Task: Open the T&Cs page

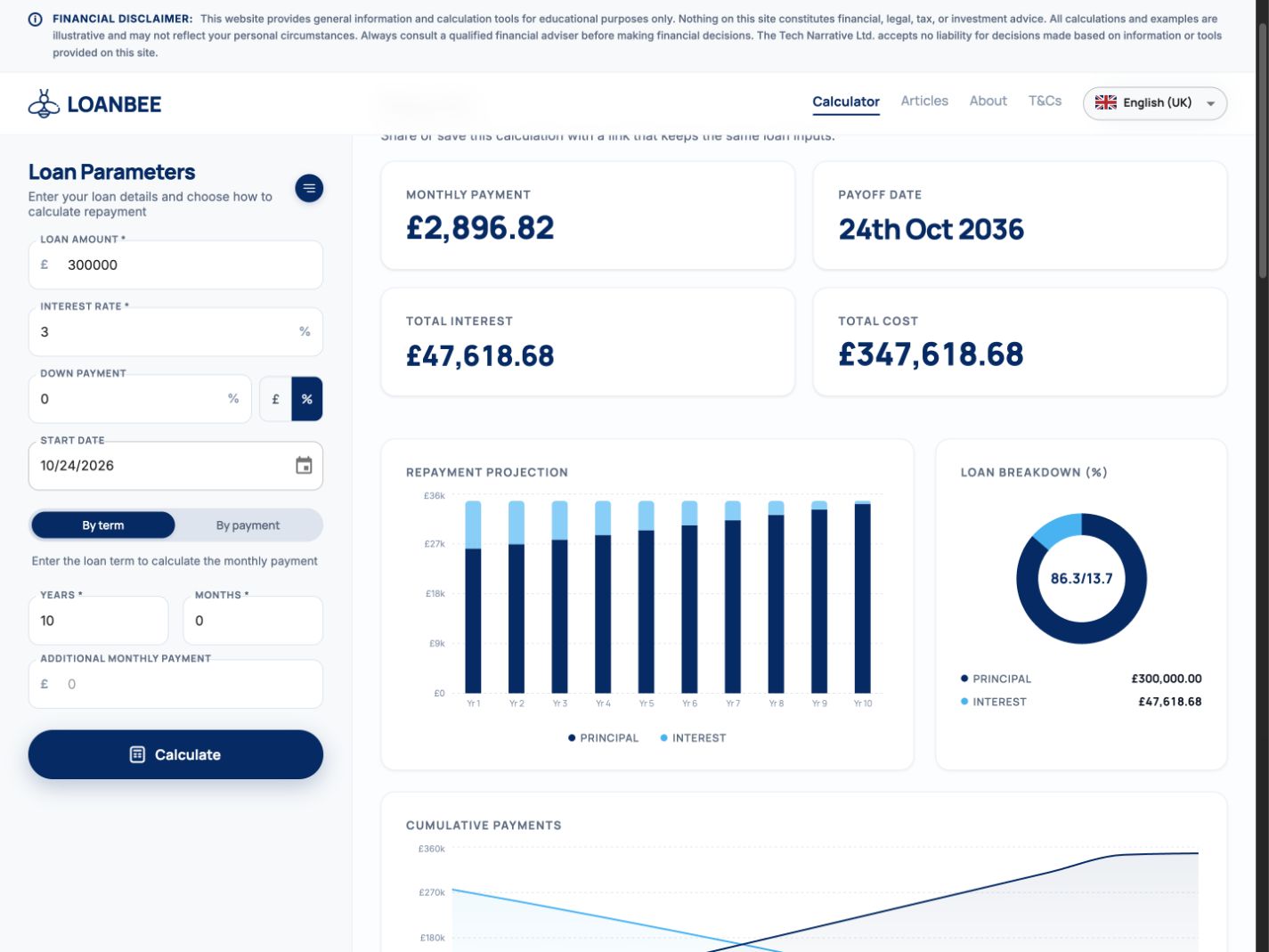Action: tap(1045, 101)
